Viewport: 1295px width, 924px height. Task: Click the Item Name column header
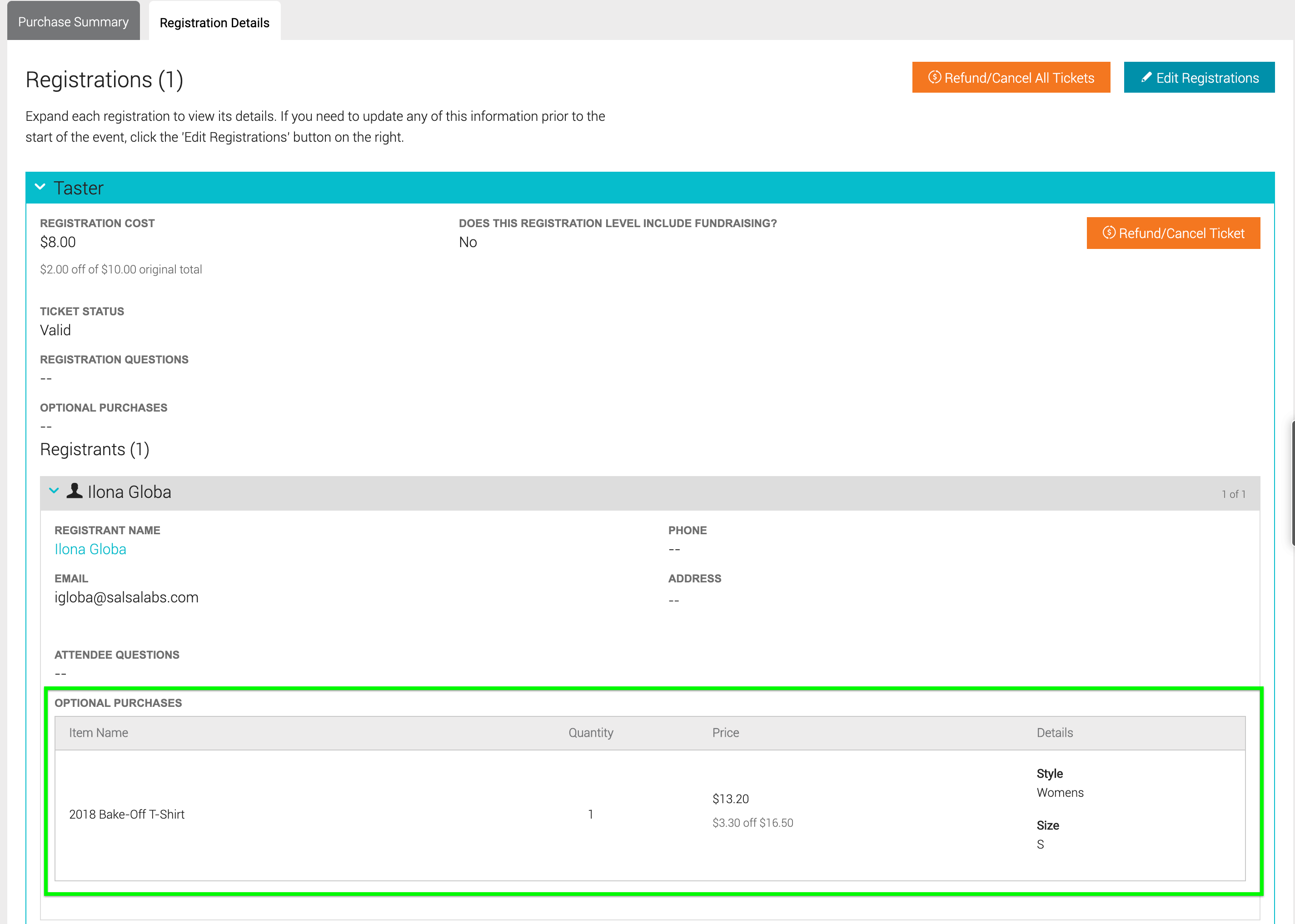click(x=99, y=732)
